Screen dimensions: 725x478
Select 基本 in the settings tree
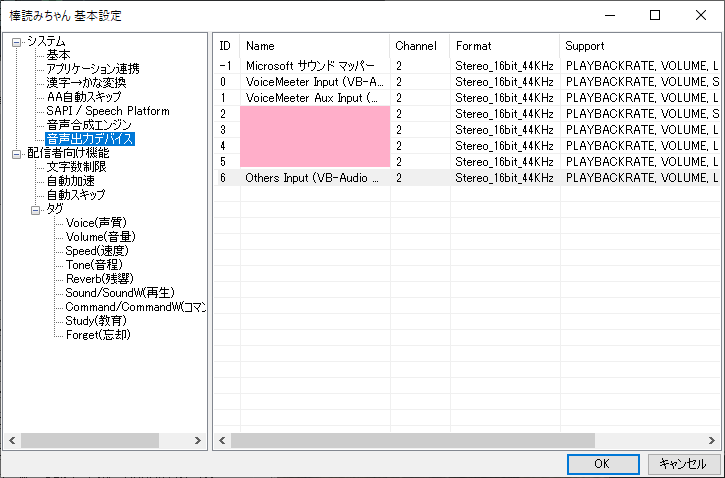[x=58, y=55]
